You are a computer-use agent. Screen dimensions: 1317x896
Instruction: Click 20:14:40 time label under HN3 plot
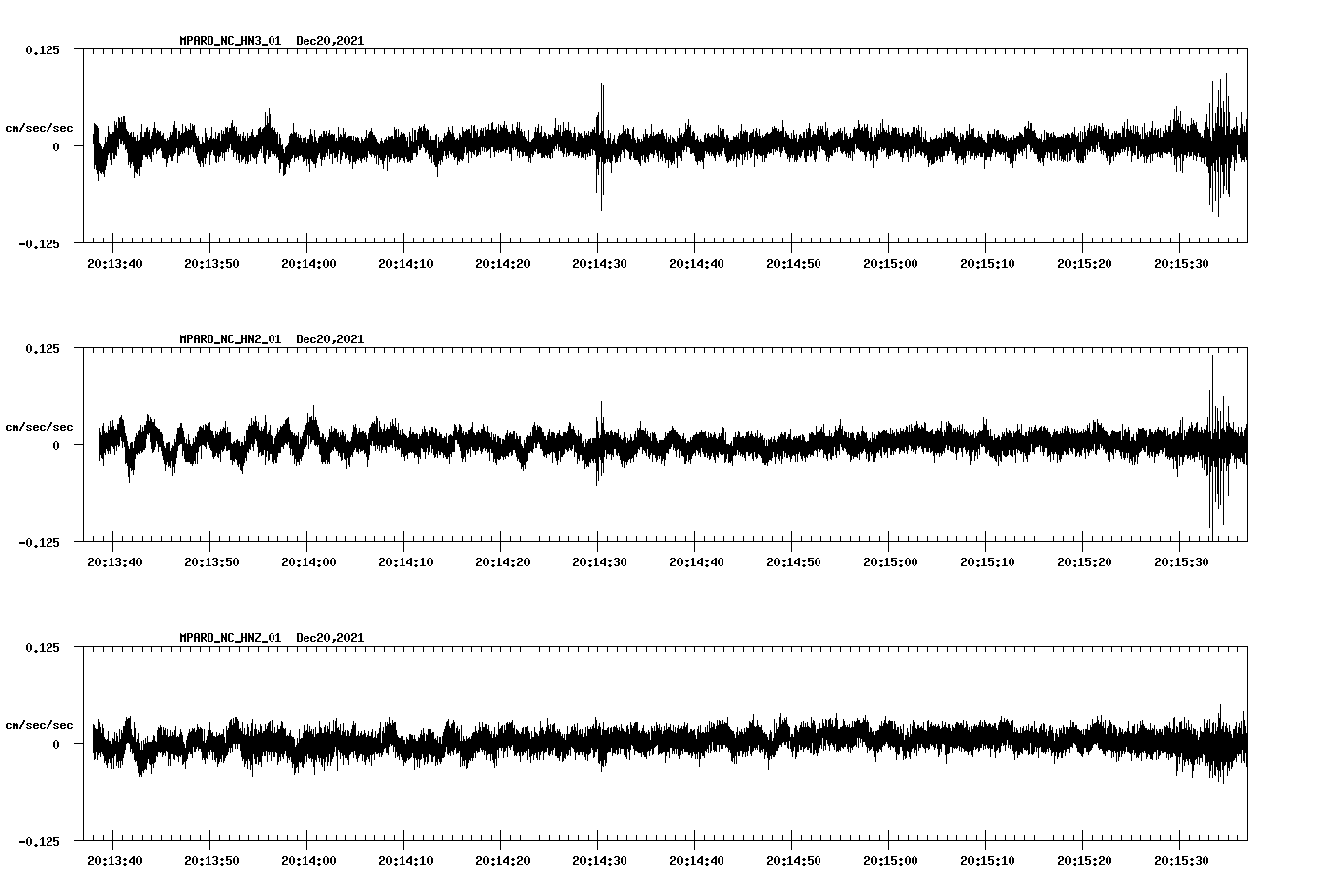(x=696, y=263)
